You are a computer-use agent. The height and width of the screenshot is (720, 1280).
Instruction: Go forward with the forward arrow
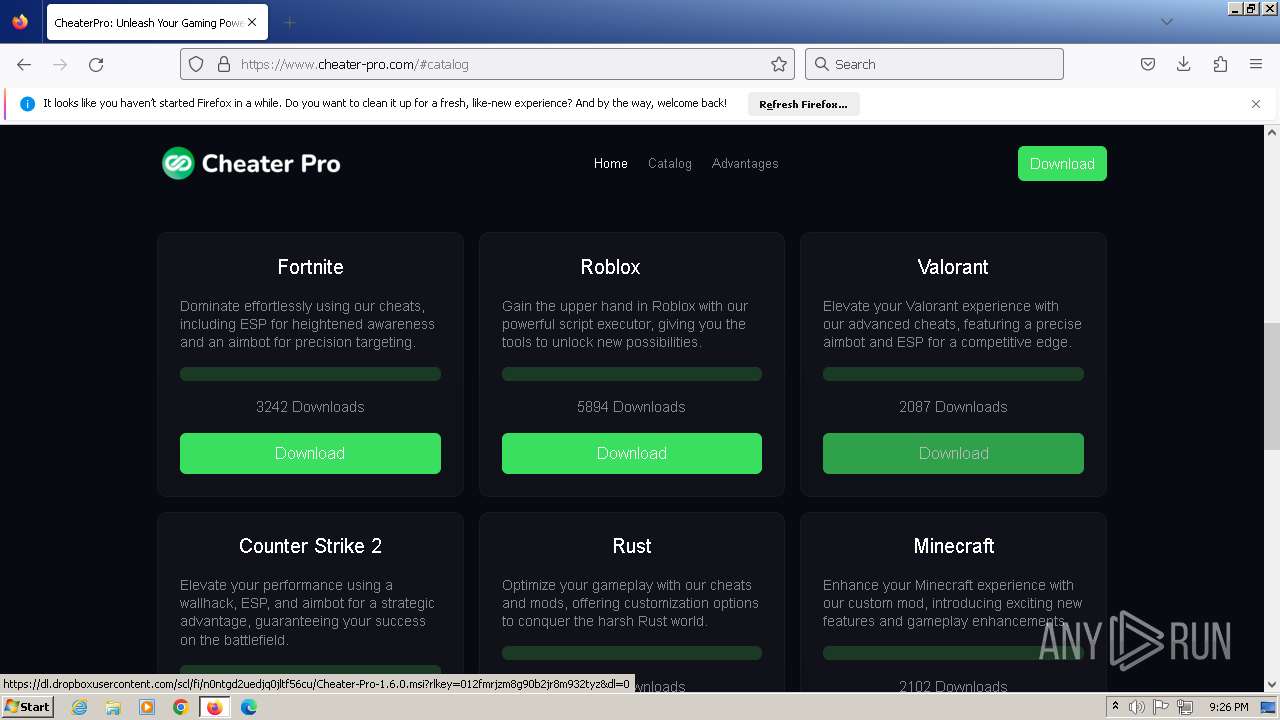click(60, 64)
